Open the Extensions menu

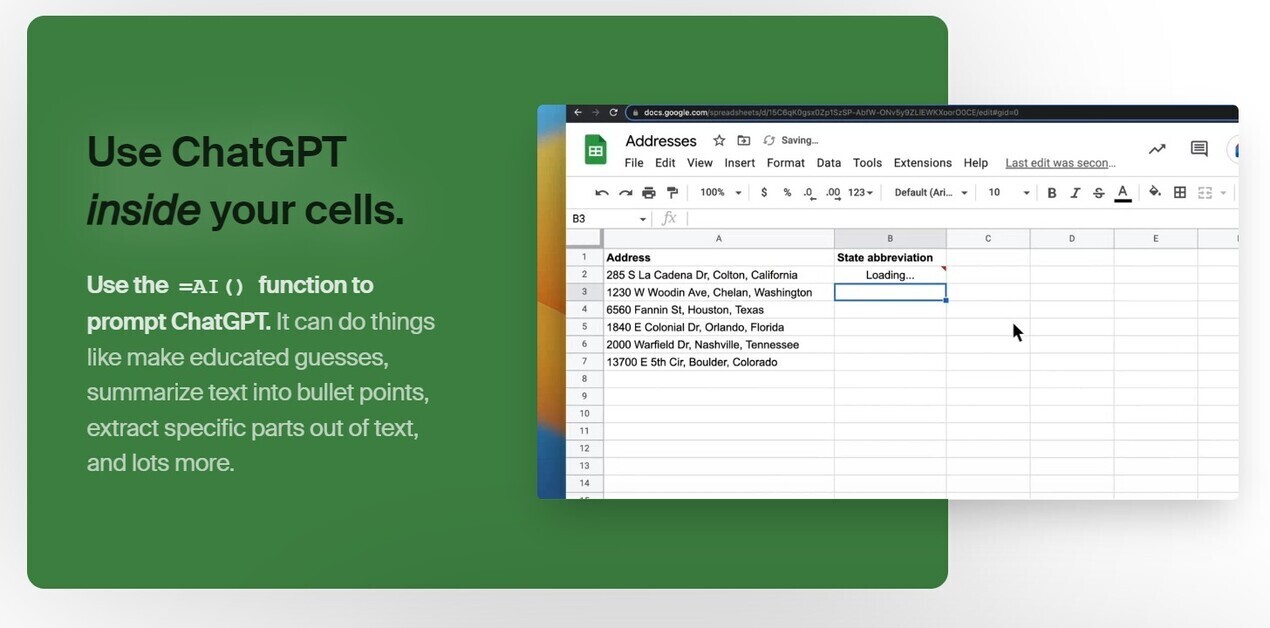[x=922, y=163]
